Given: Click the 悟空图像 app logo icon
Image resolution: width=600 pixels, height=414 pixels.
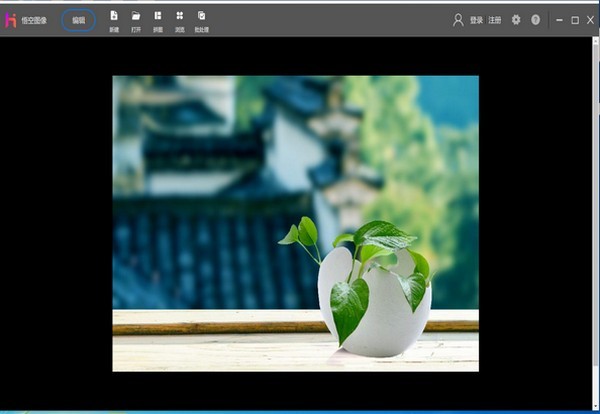Looking at the screenshot, I should click(x=10, y=20).
